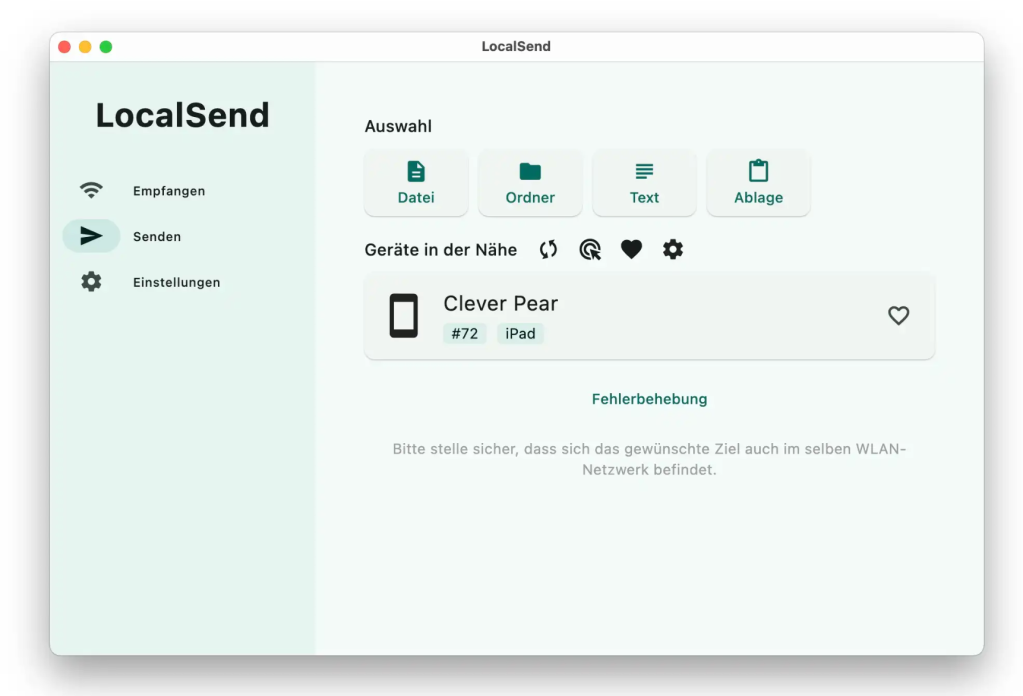Select Text to send a message
This screenshot has height=696, width=1023.
click(644, 183)
